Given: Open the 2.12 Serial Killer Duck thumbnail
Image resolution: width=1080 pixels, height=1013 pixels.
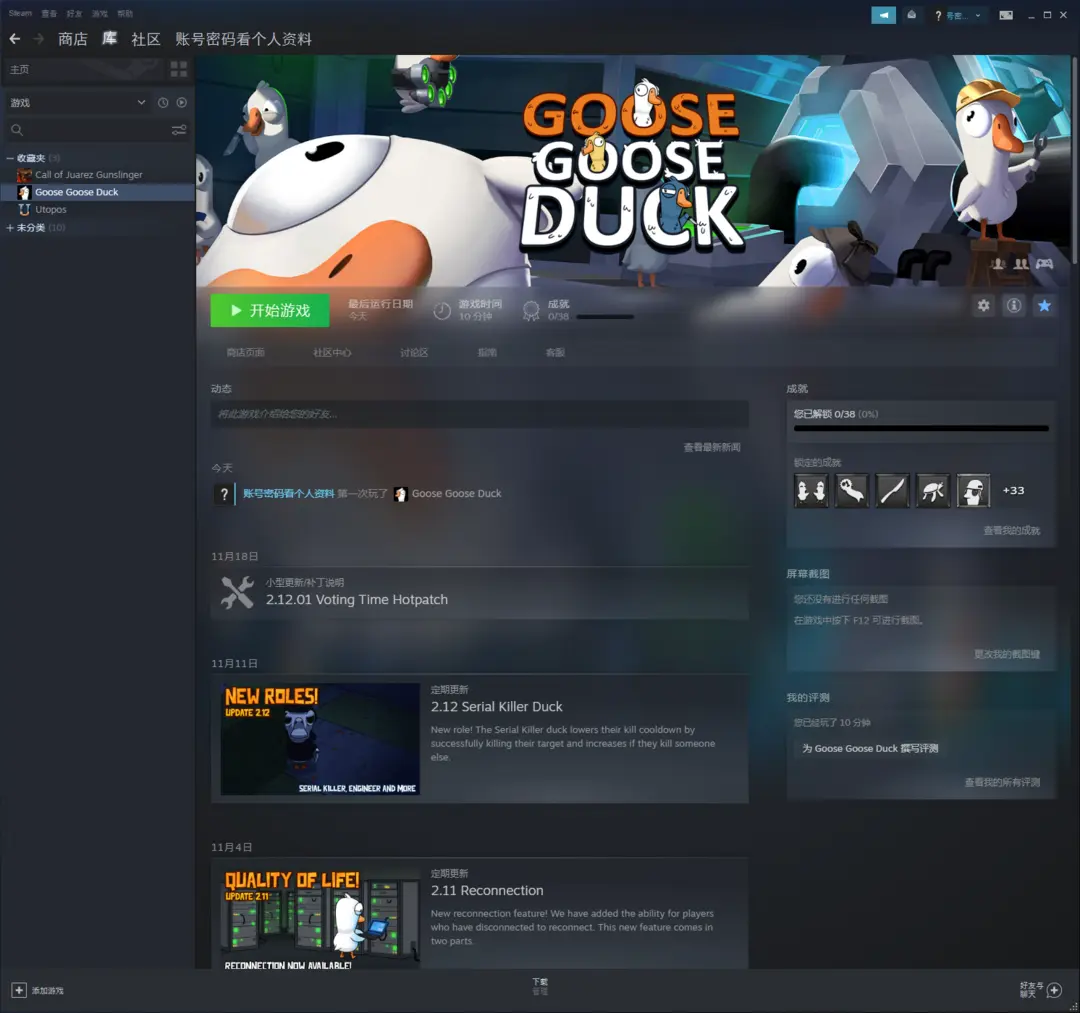Looking at the screenshot, I should (320, 739).
